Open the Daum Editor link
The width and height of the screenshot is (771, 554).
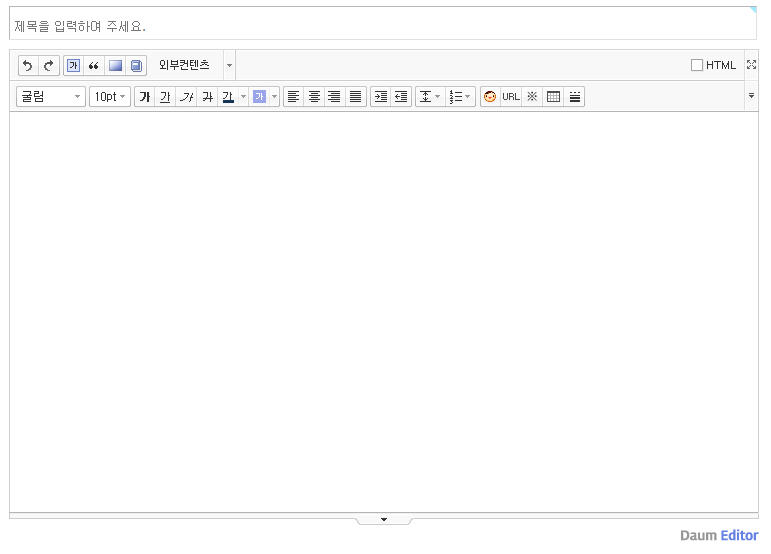[719, 536]
